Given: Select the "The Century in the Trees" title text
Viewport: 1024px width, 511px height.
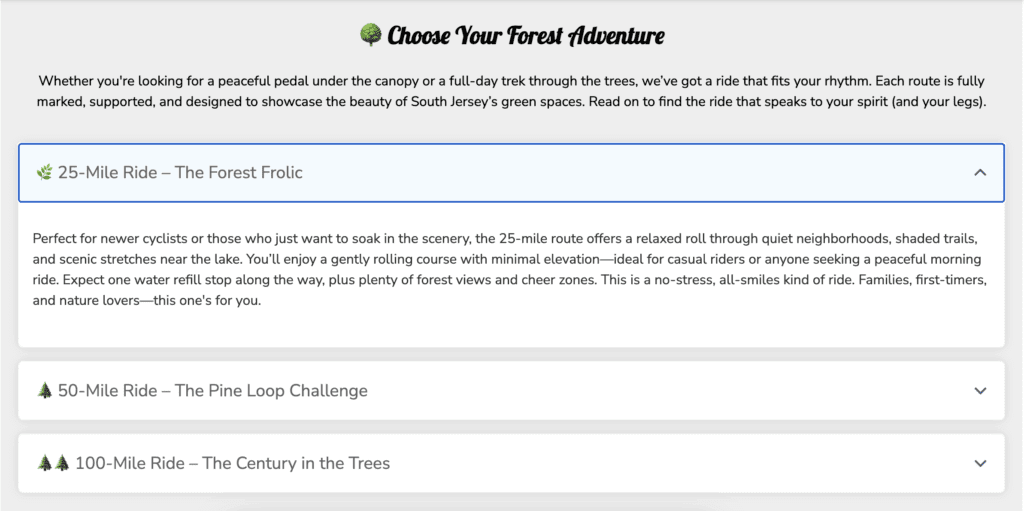Looking at the screenshot, I should pyautogui.click(x=296, y=463).
